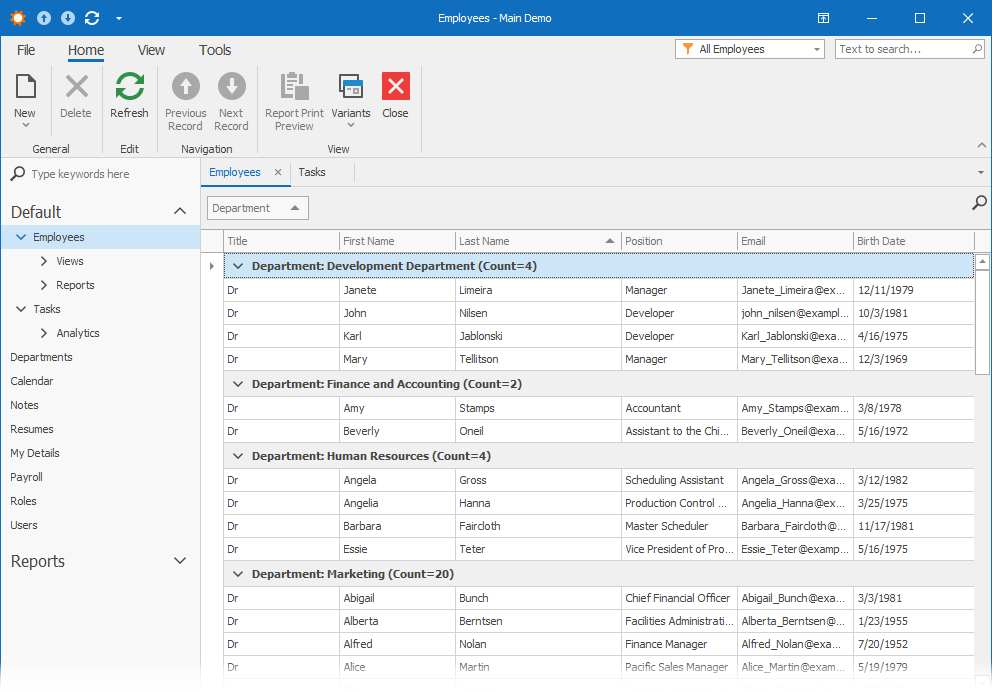
Task: Click the grid vertical scrollbar thumb
Action: tap(982, 323)
